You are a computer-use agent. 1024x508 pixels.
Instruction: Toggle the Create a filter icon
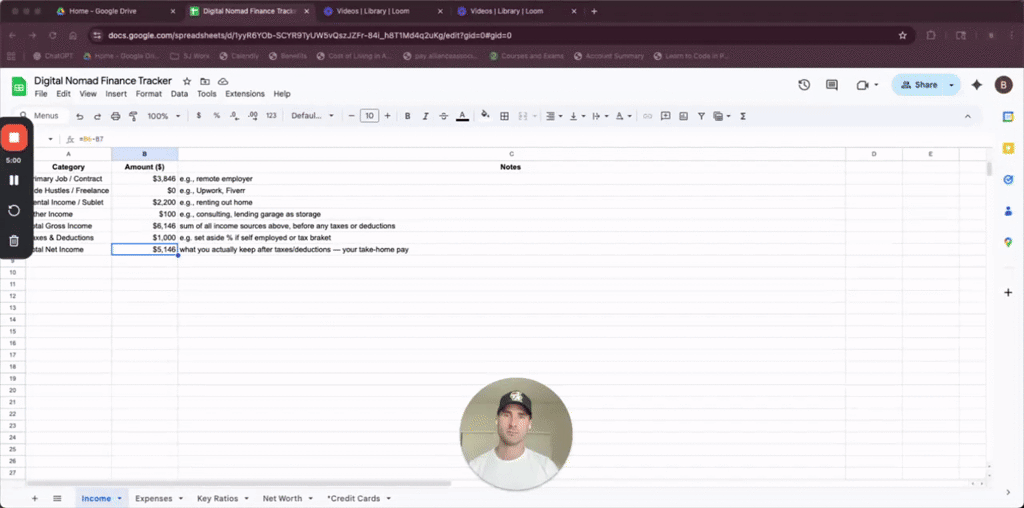(x=701, y=116)
